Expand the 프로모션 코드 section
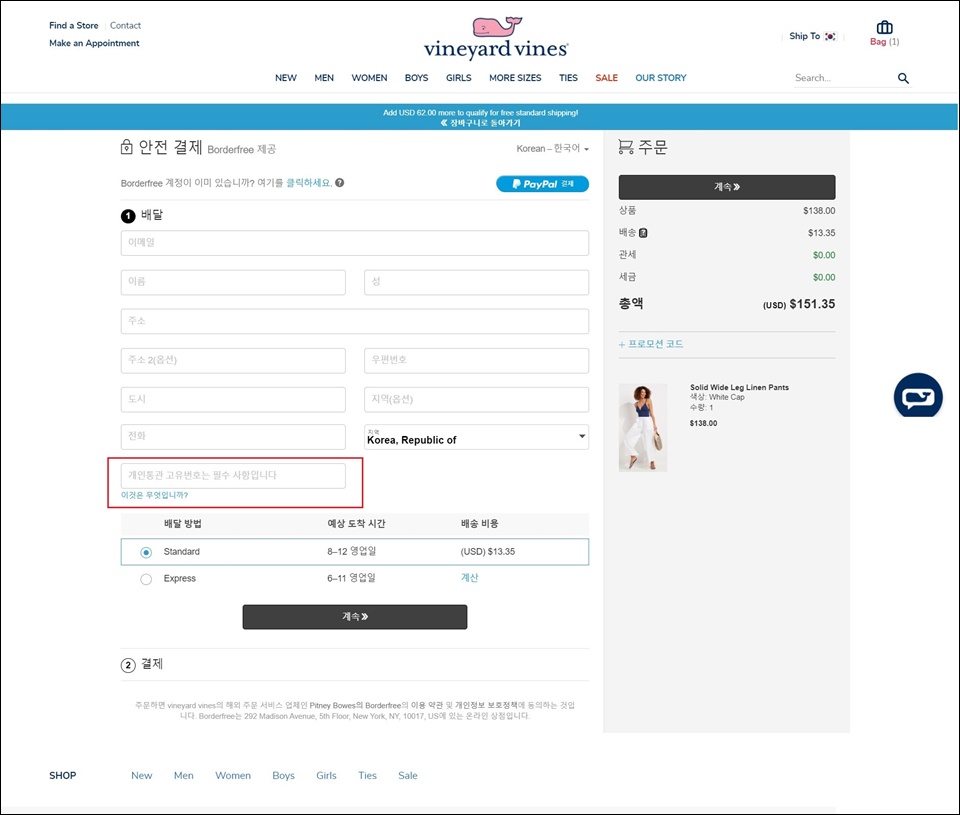This screenshot has width=960, height=815. [651, 344]
